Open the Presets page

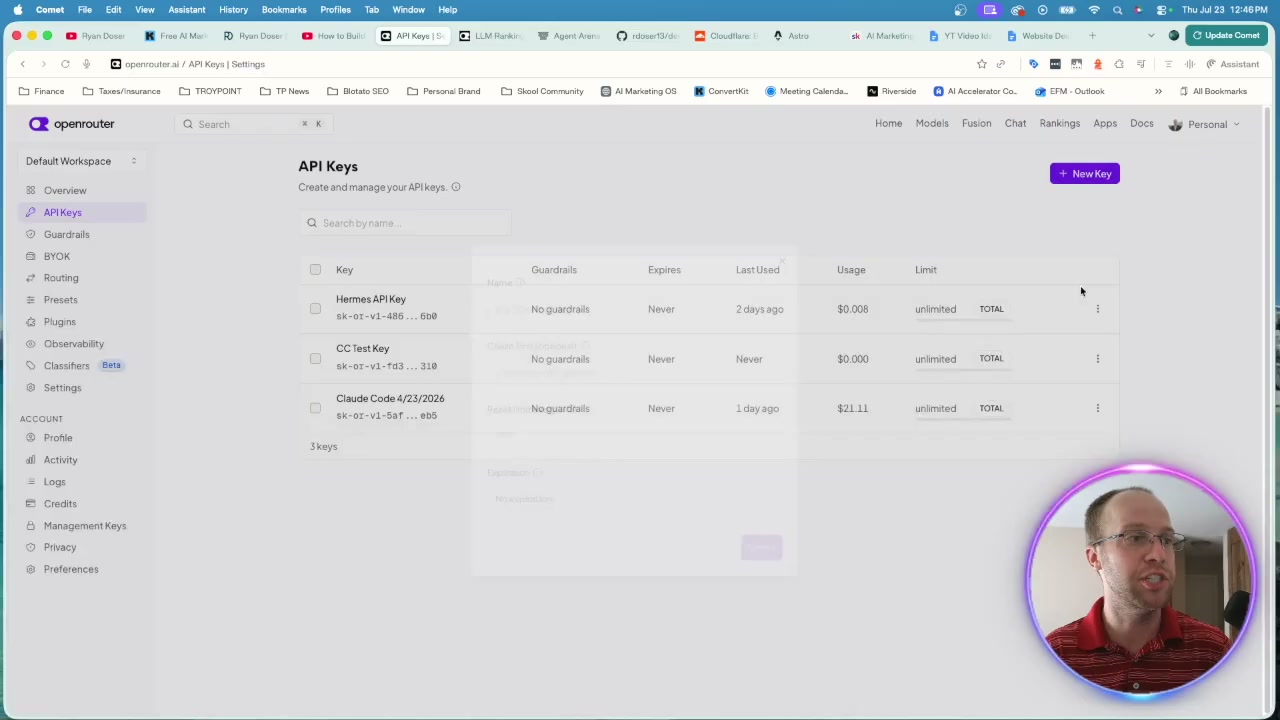pos(60,300)
